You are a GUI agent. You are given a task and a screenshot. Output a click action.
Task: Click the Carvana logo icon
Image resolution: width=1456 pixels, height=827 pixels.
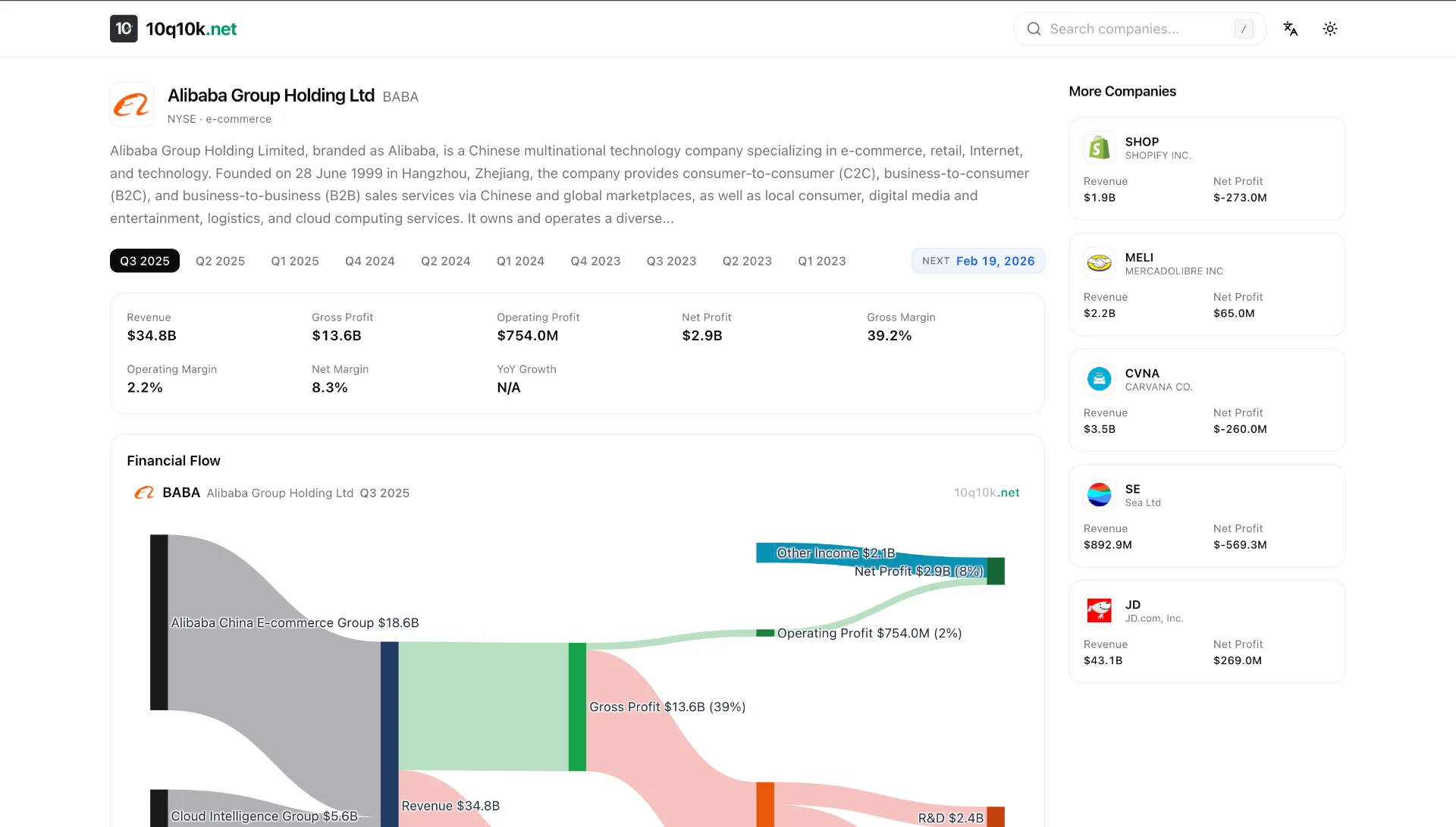[x=1099, y=379]
